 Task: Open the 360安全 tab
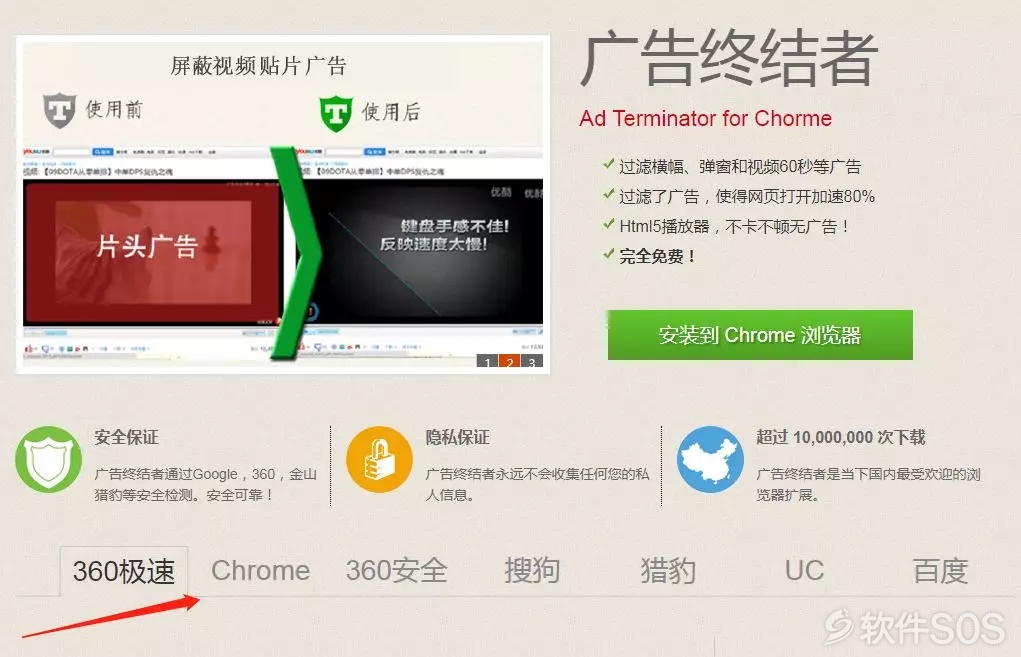[x=397, y=570]
